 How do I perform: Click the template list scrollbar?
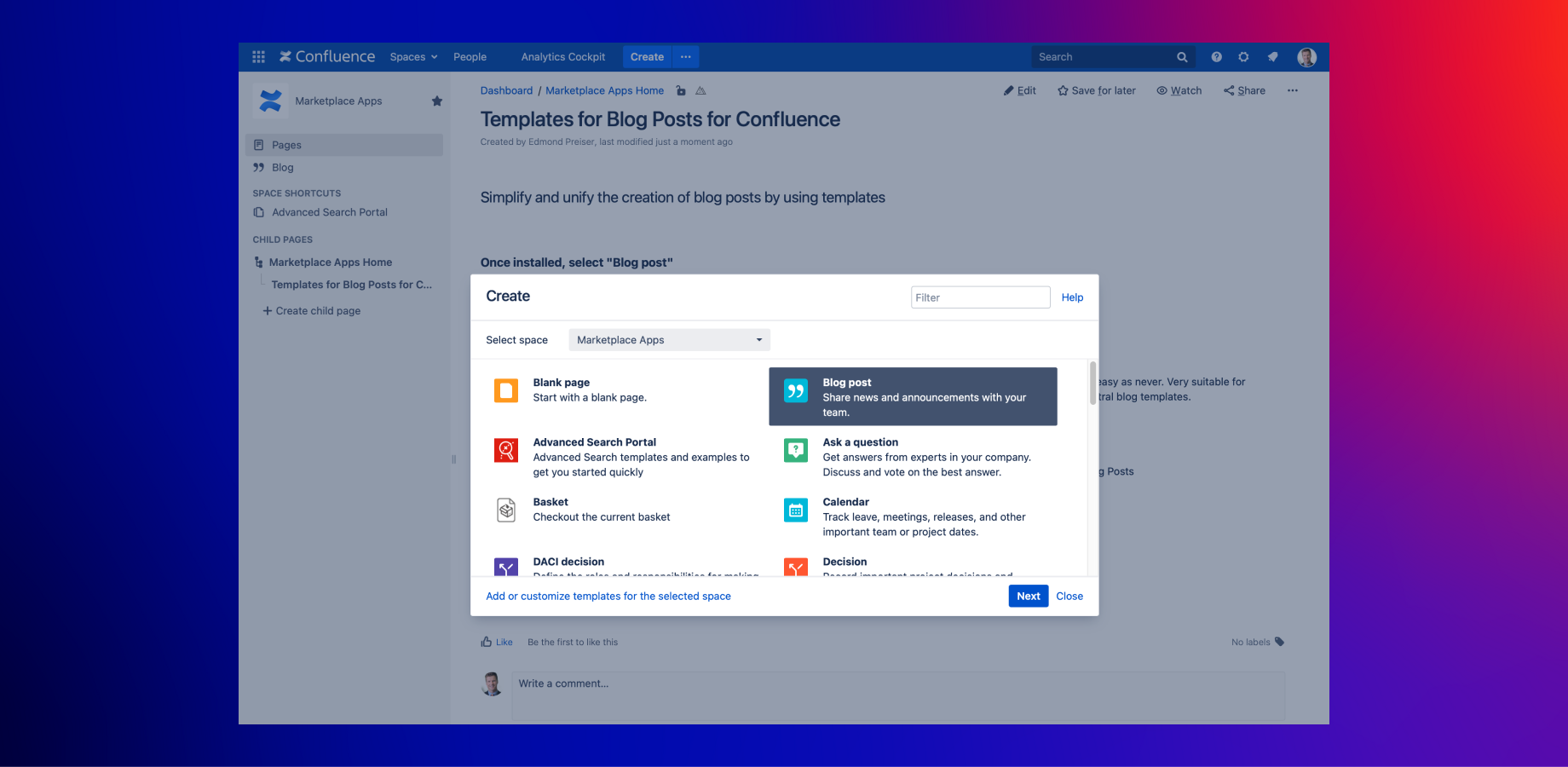pyautogui.click(x=1092, y=383)
